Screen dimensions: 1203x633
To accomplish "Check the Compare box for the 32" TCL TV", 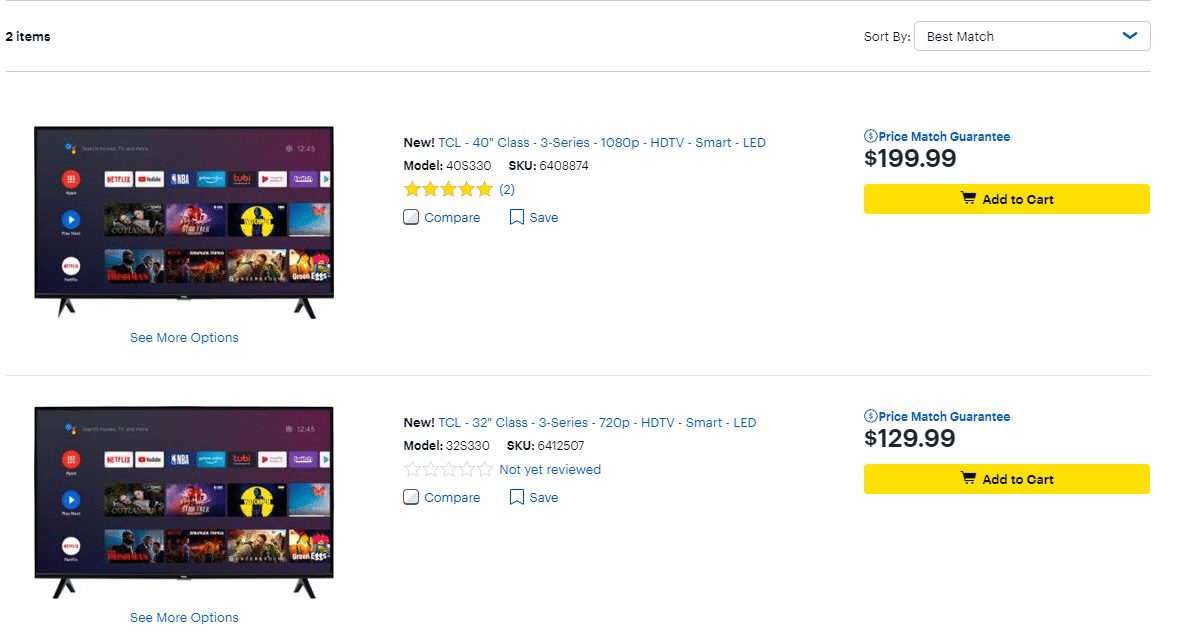I will (x=410, y=496).
